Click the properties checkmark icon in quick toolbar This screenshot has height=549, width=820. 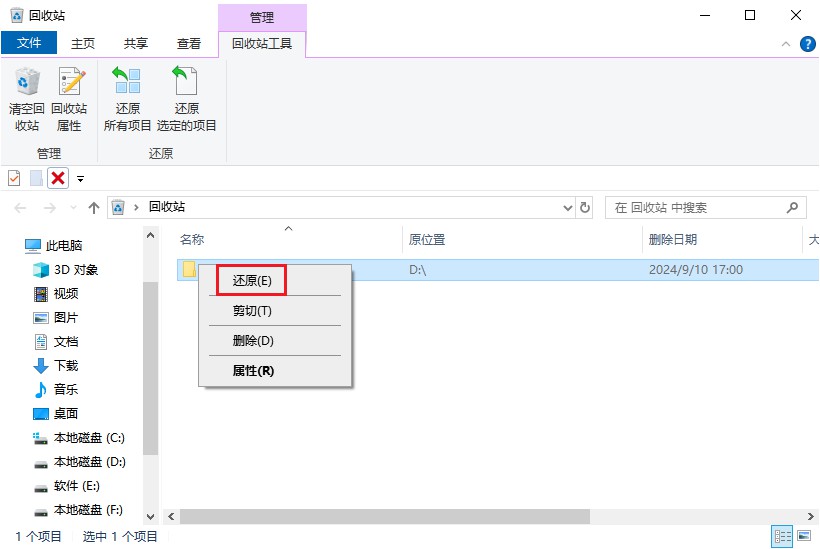(14, 178)
